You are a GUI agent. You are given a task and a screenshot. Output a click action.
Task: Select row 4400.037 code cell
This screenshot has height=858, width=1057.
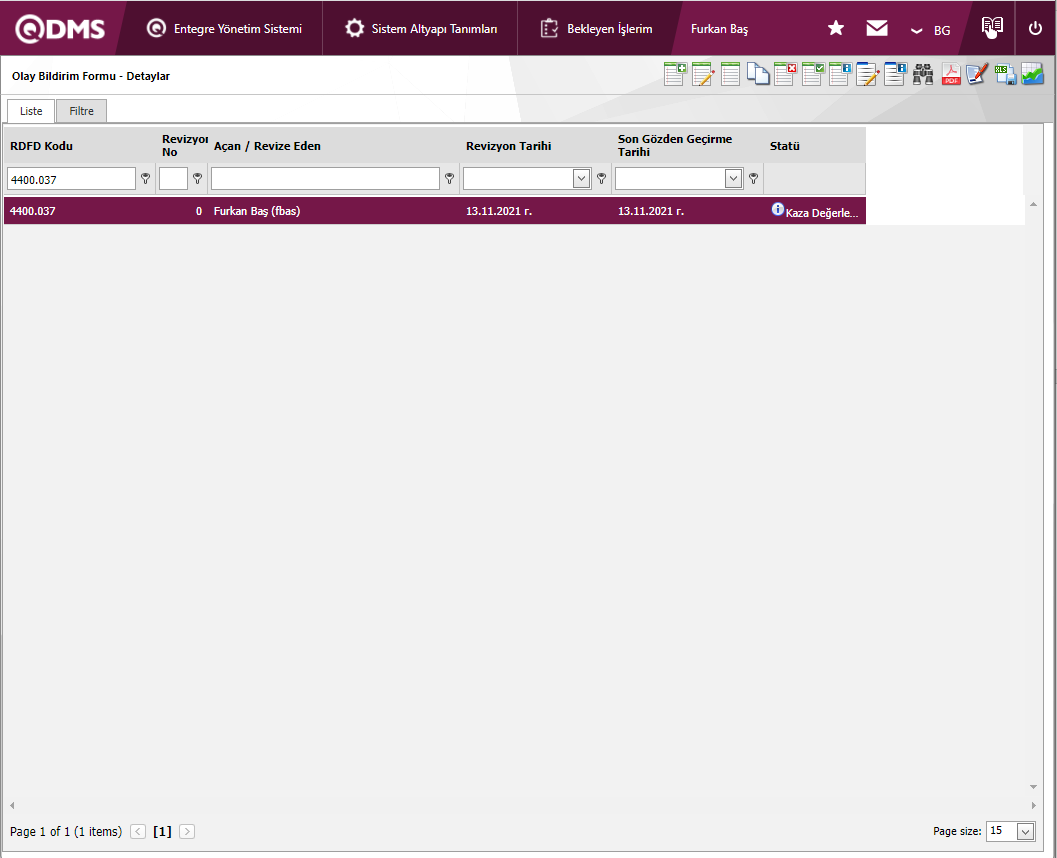pyautogui.click(x=80, y=211)
